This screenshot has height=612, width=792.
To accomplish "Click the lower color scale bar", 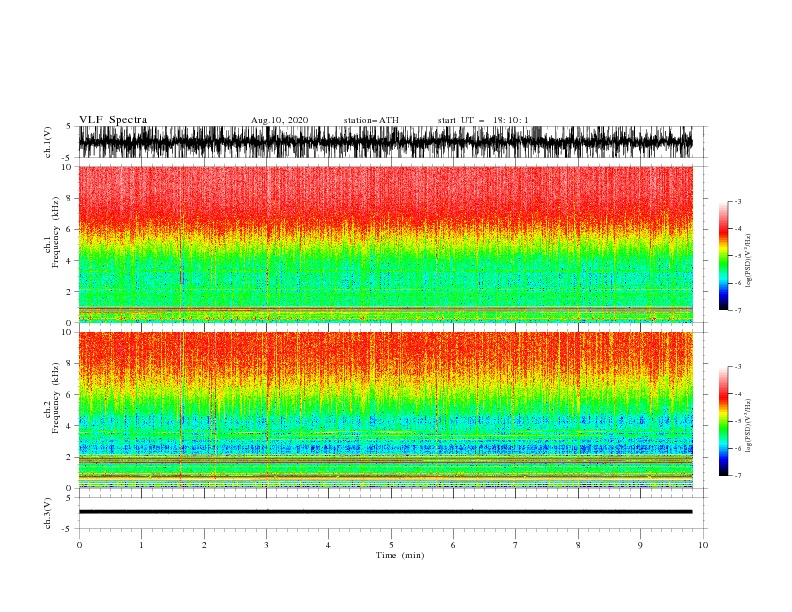I will [723, 421].
